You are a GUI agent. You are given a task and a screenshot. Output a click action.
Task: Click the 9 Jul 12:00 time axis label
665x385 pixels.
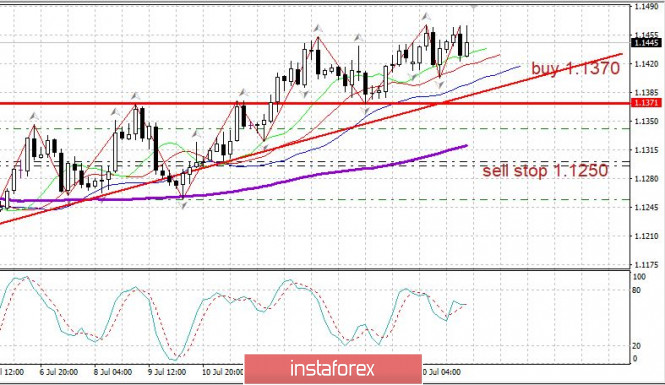167,372
